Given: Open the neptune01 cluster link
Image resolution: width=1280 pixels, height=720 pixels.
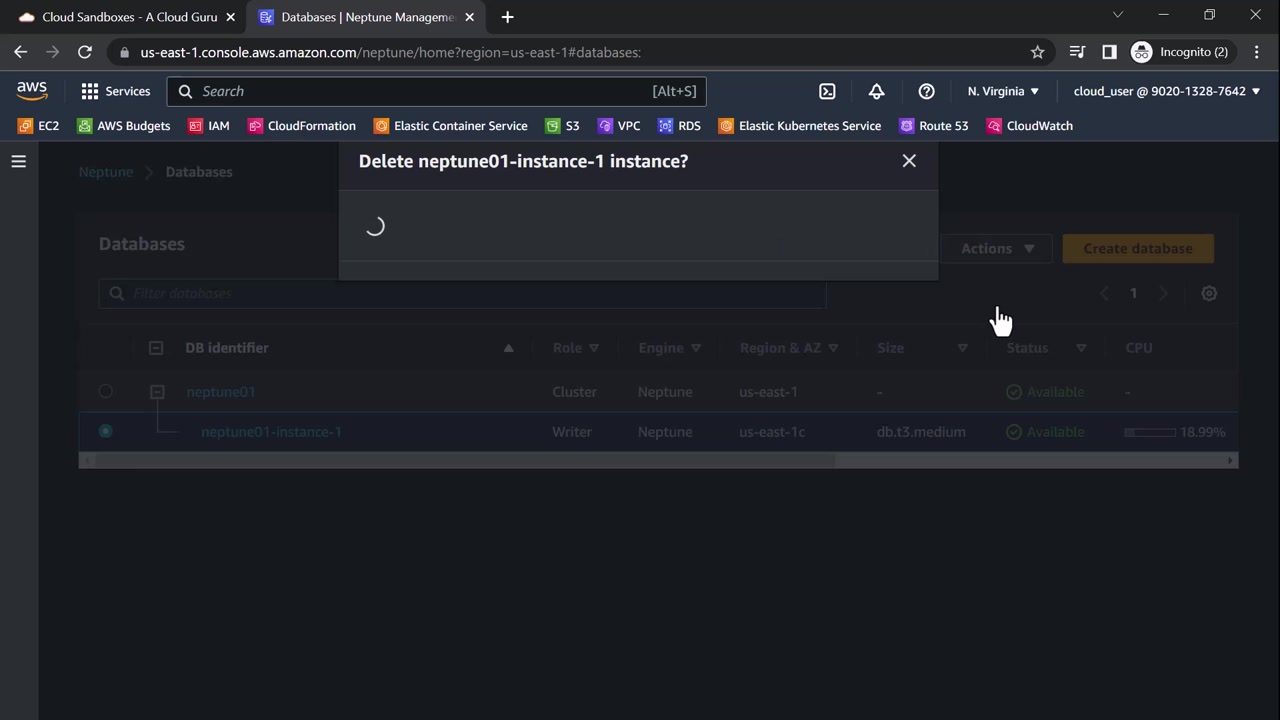Looking at the screenshot, I should [221, 392].
